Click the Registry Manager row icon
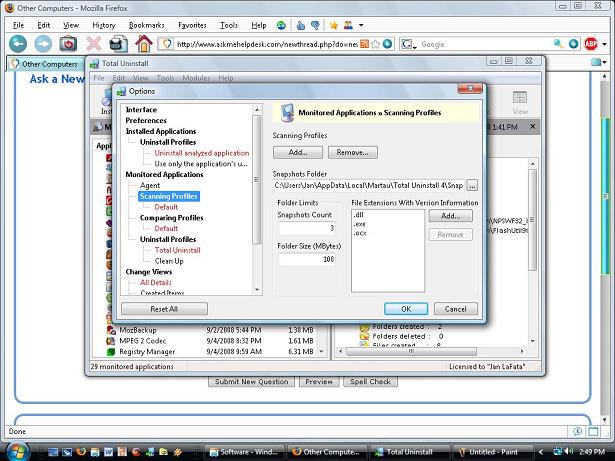The width and height of the screenshot is (615, 461). [111, 352]
